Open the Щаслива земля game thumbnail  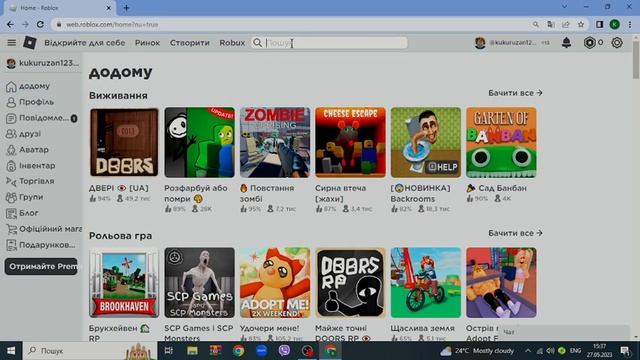[426, 282]
